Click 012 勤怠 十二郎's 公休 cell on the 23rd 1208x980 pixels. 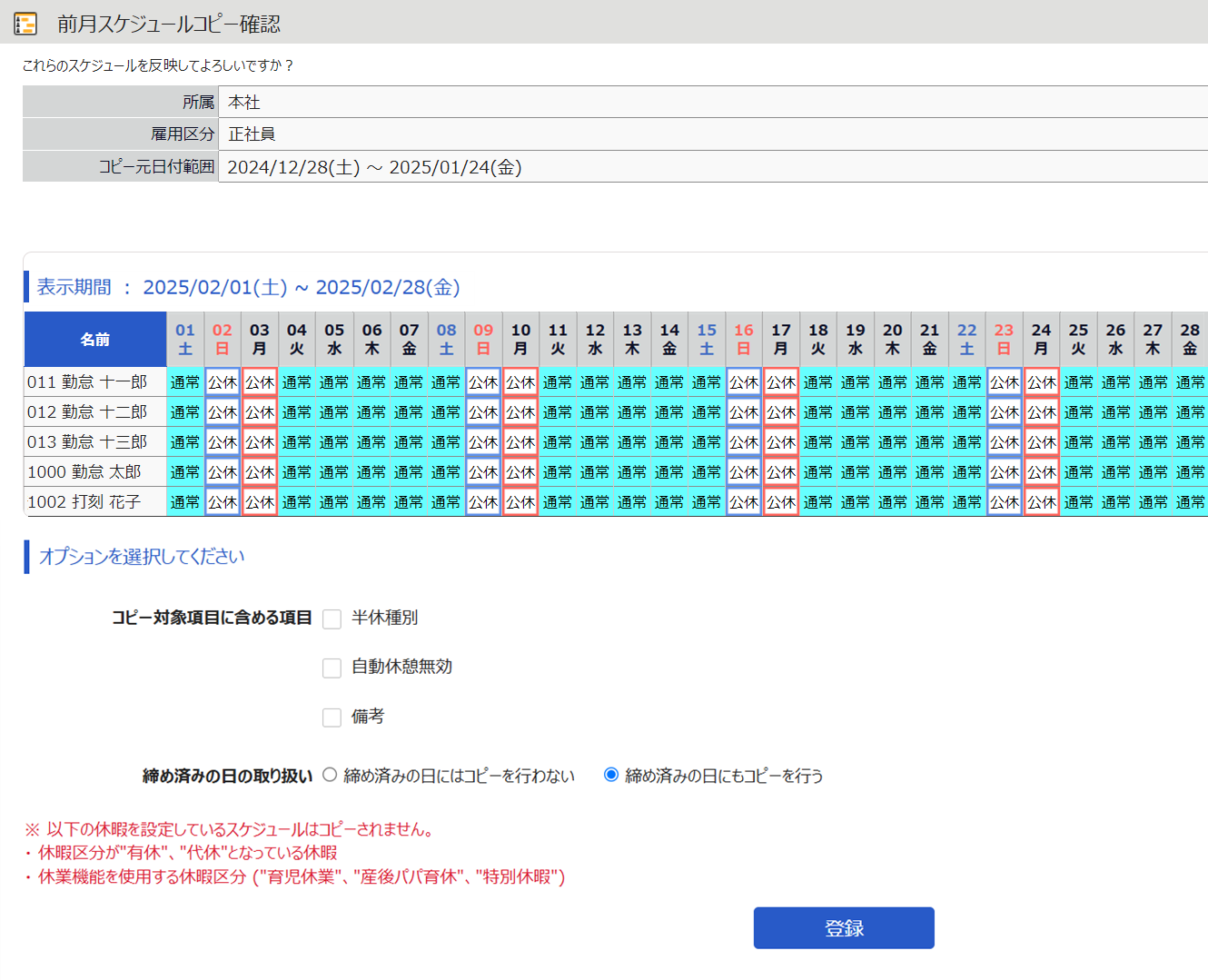pos(1005,412)
